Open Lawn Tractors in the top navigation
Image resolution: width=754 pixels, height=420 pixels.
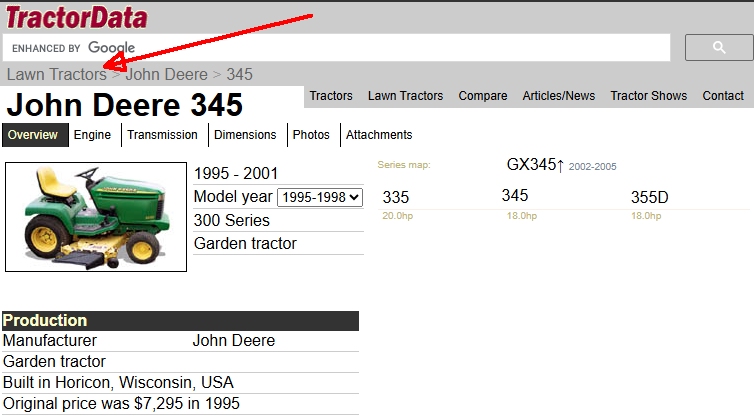click(405, 96)
